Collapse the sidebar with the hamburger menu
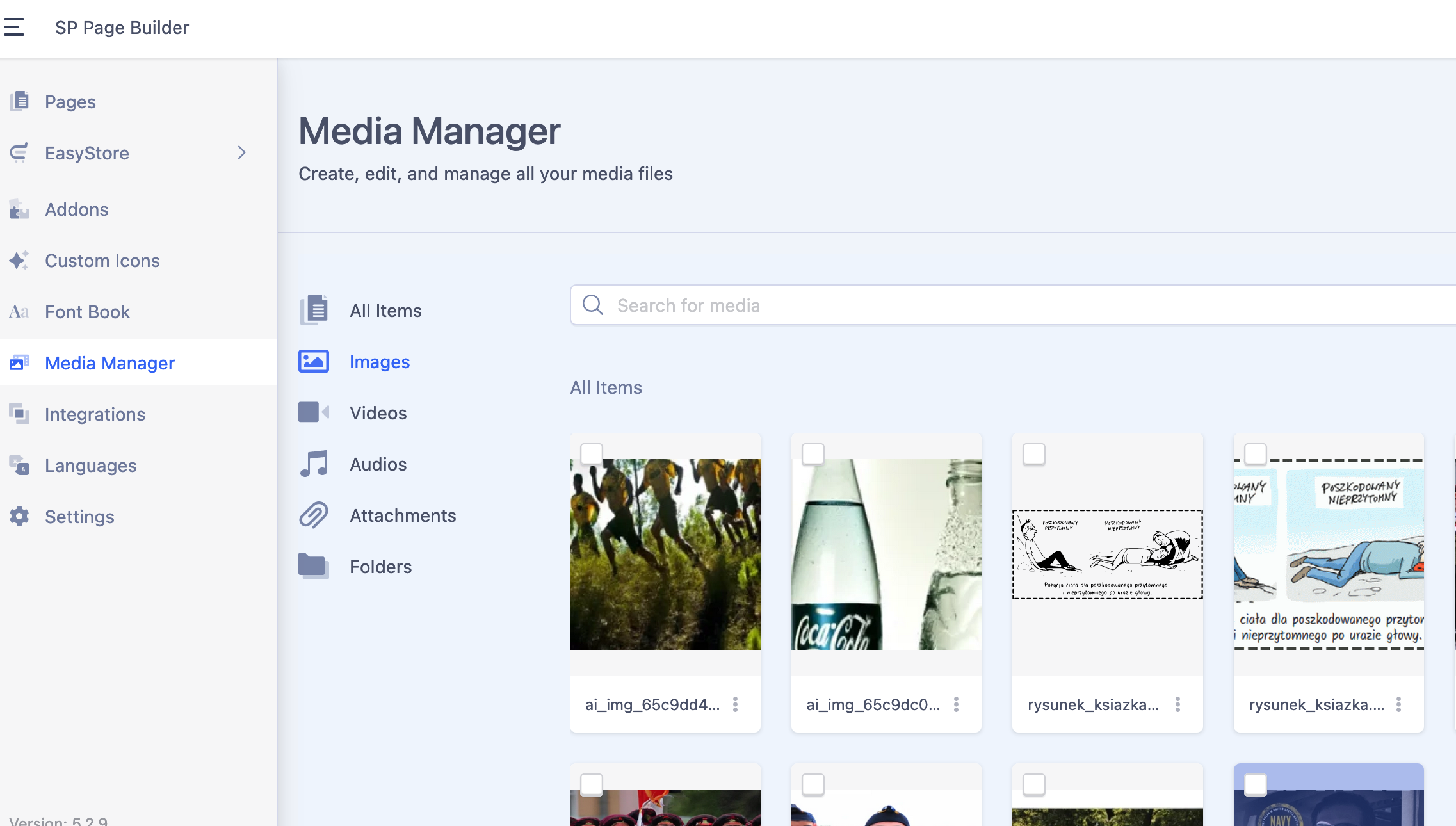Screen dimensions: 1456x826 pos(14,26)
